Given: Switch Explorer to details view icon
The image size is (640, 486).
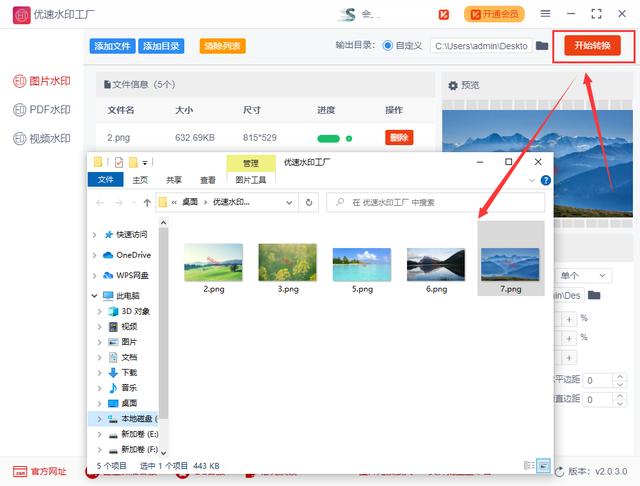Looking at the screenshot, I should pyautogui.click(x=529, y=465).
